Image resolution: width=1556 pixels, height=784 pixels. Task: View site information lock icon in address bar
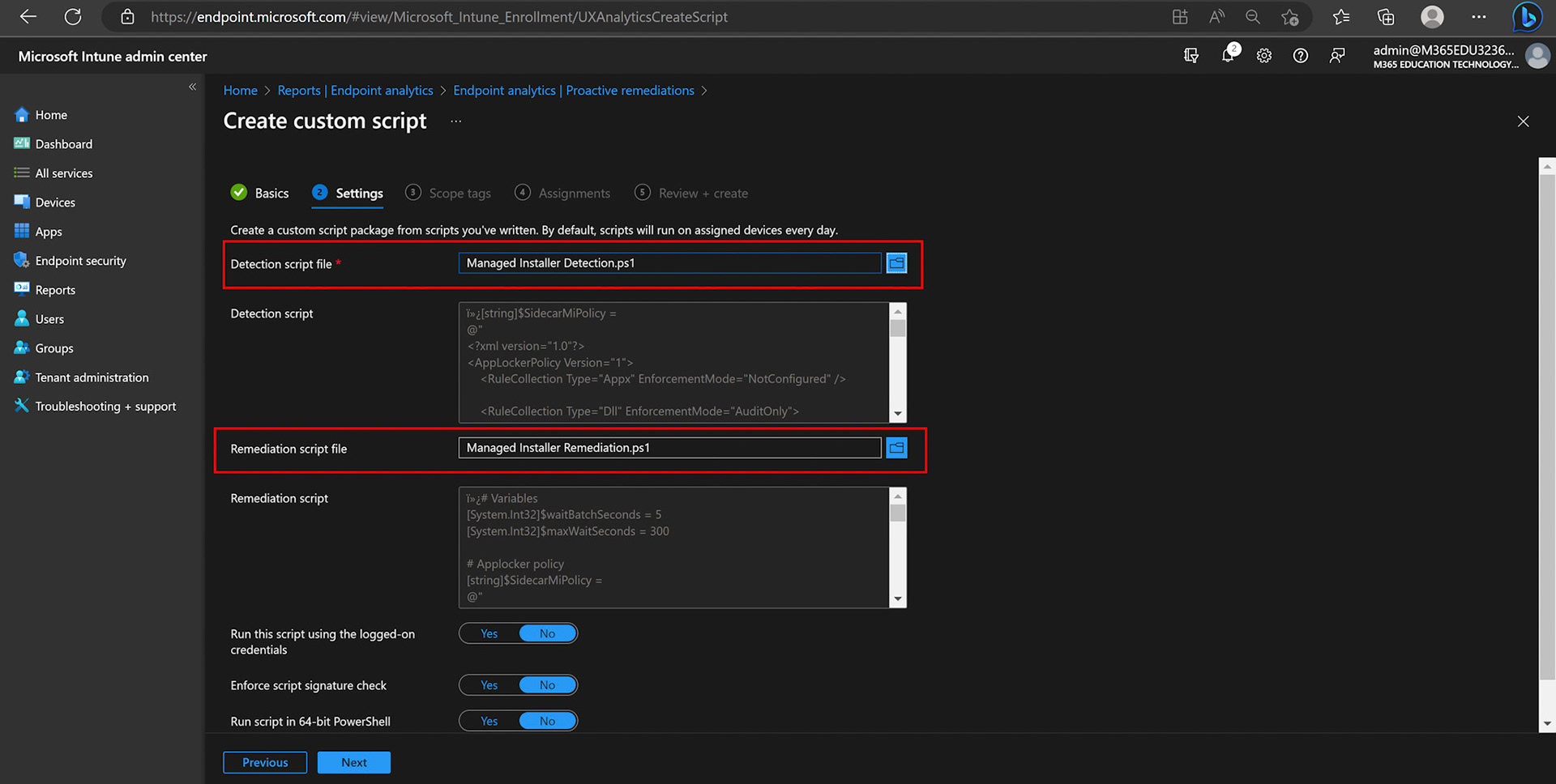pos(127,16)
